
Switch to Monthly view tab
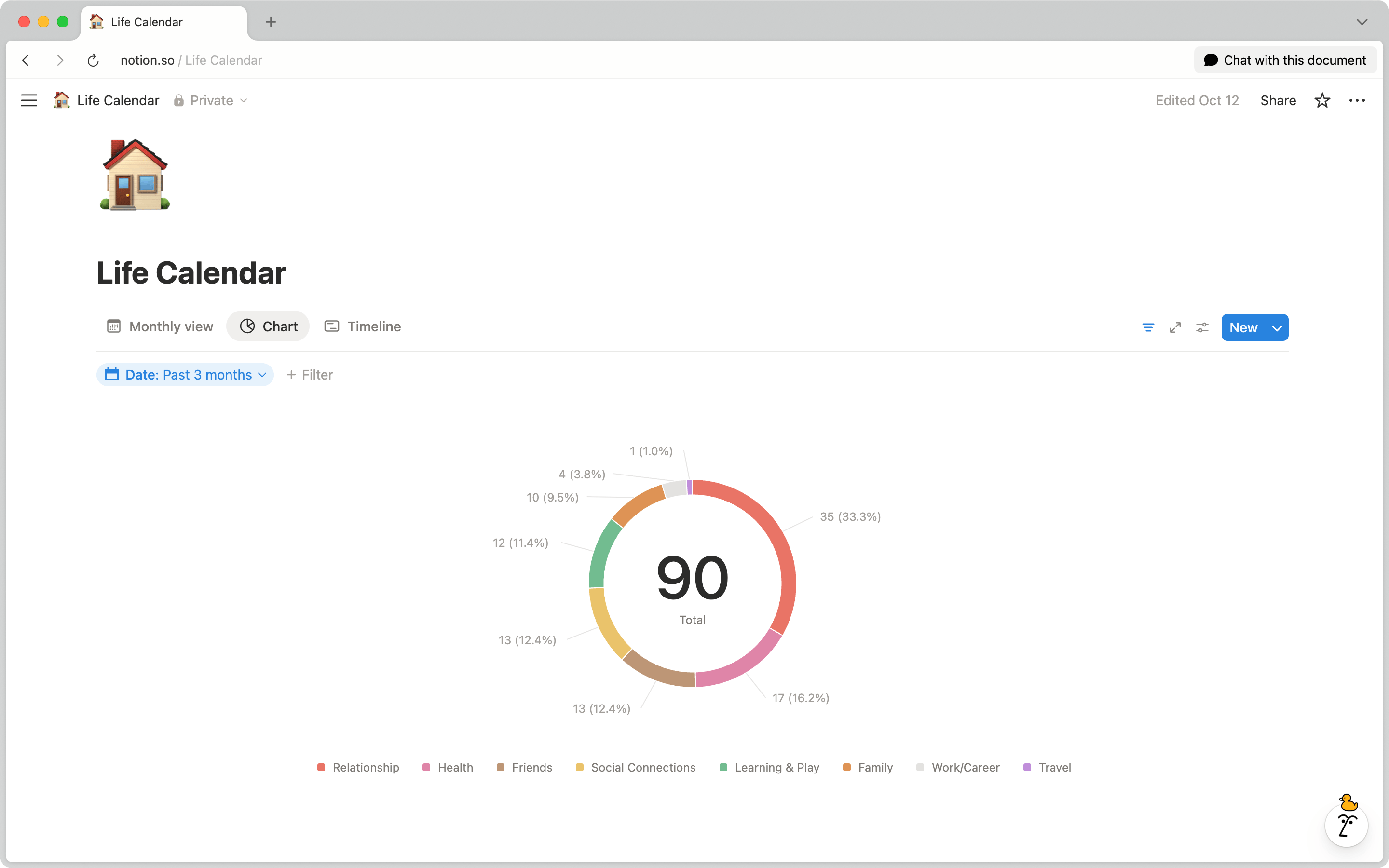(x=160, y=326)
